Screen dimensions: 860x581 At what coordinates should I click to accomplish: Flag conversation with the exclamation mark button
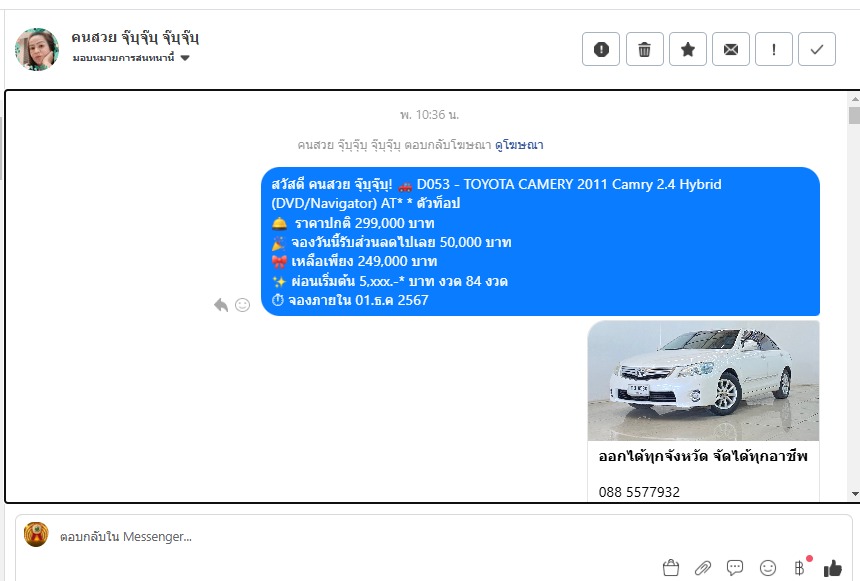pos(773,49)
